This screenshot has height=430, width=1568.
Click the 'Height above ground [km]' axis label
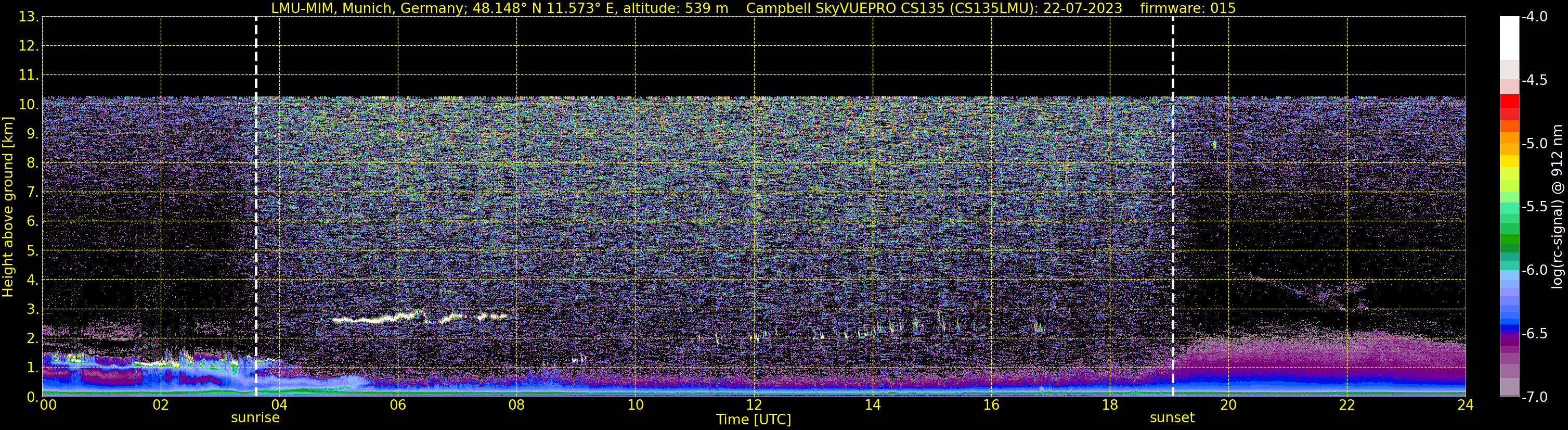[8, 207]
